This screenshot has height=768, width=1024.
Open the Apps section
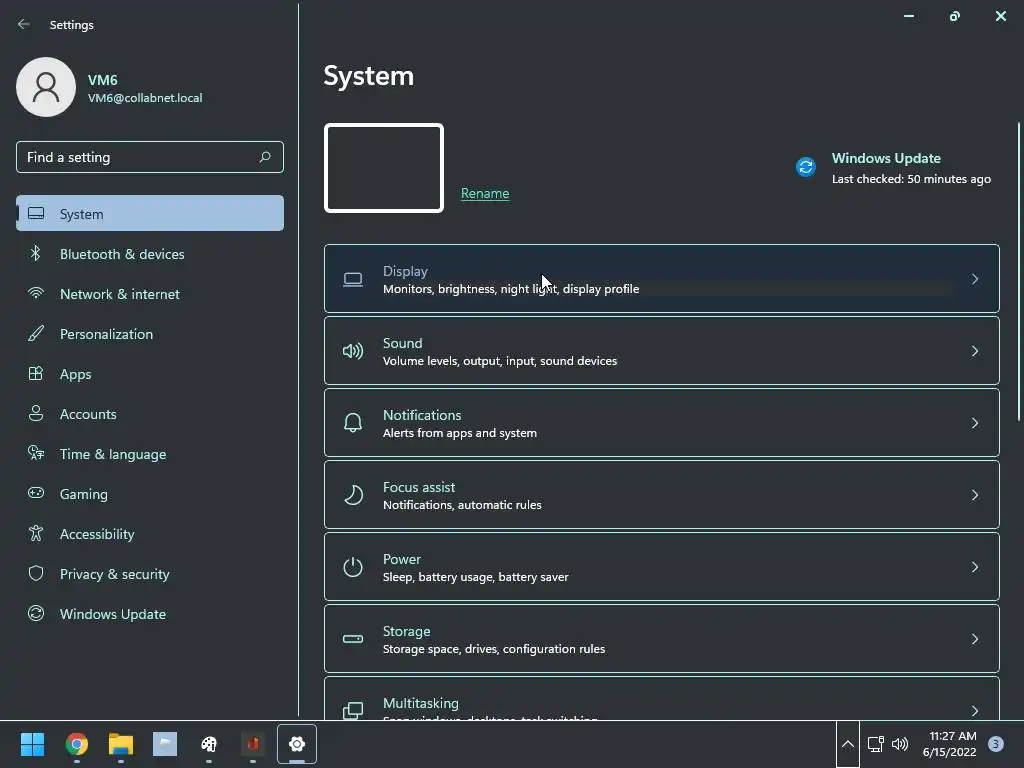point(150,374)
